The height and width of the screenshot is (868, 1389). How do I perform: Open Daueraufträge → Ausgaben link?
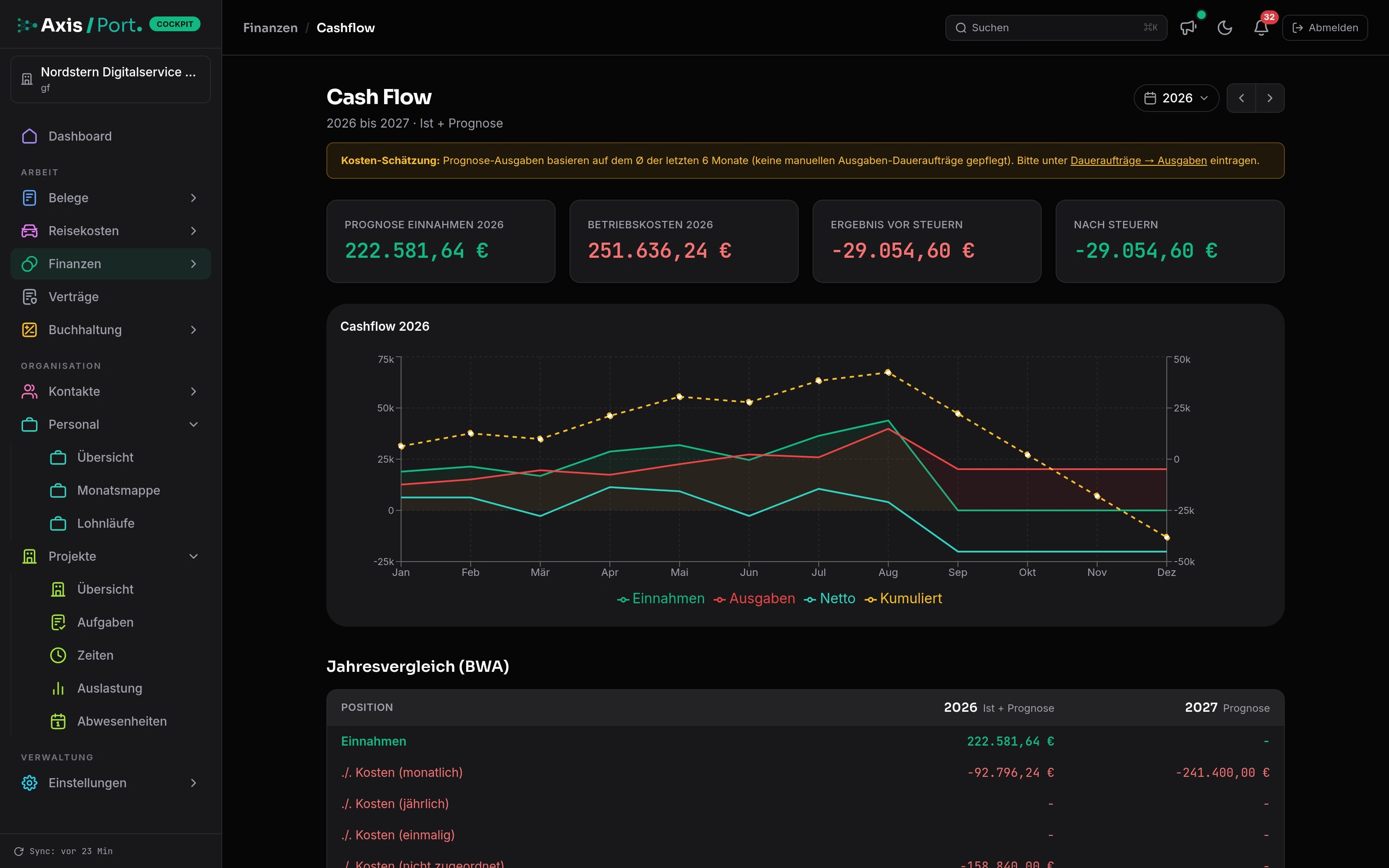point(1138,161)
